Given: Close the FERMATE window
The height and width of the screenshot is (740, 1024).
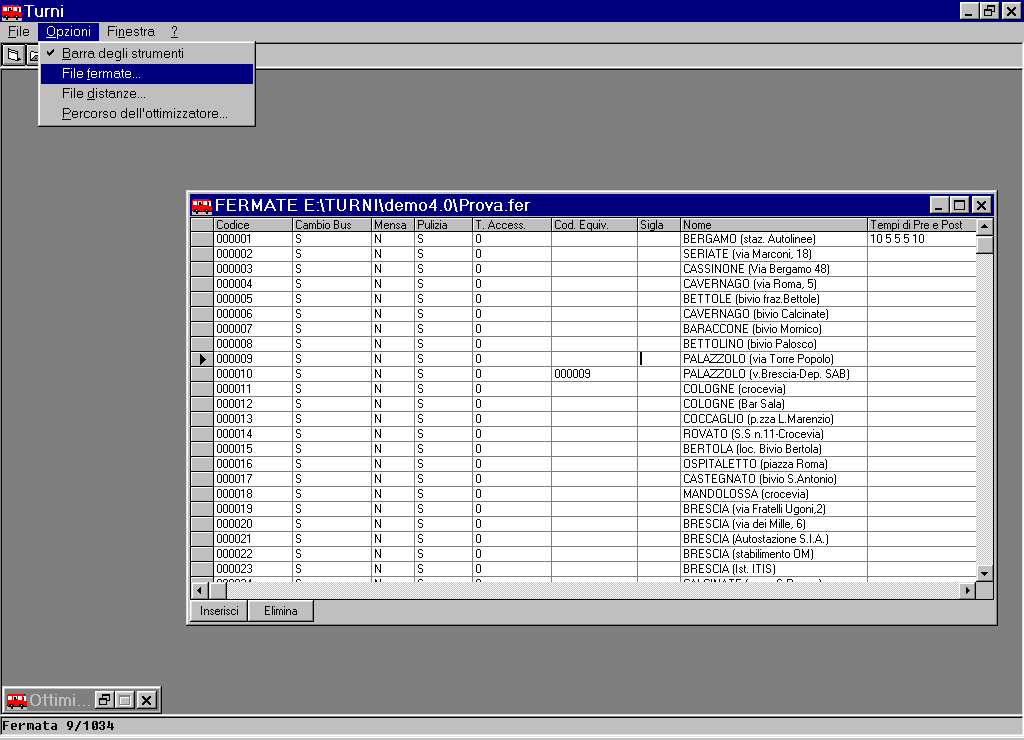Looking at the screenshot, I should (x=981, y=205).
